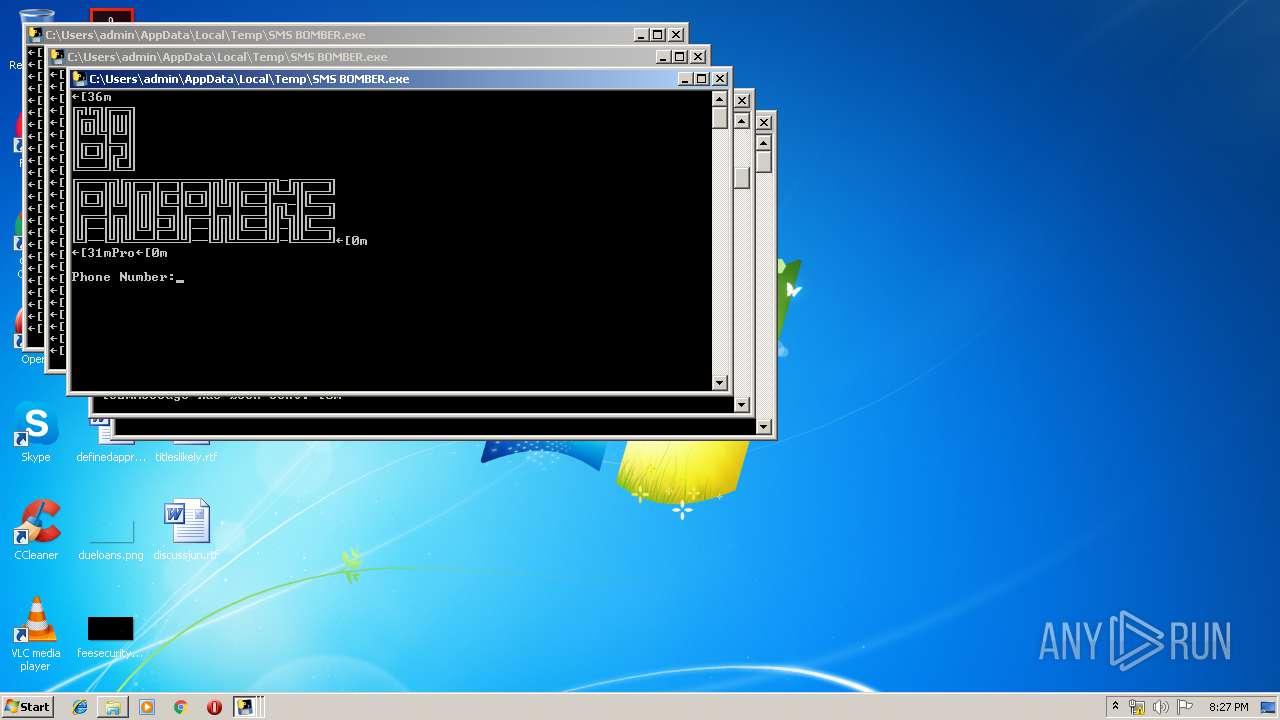
Task: Open the rearmost console window's title icon
Action: [x=35, y=35]
